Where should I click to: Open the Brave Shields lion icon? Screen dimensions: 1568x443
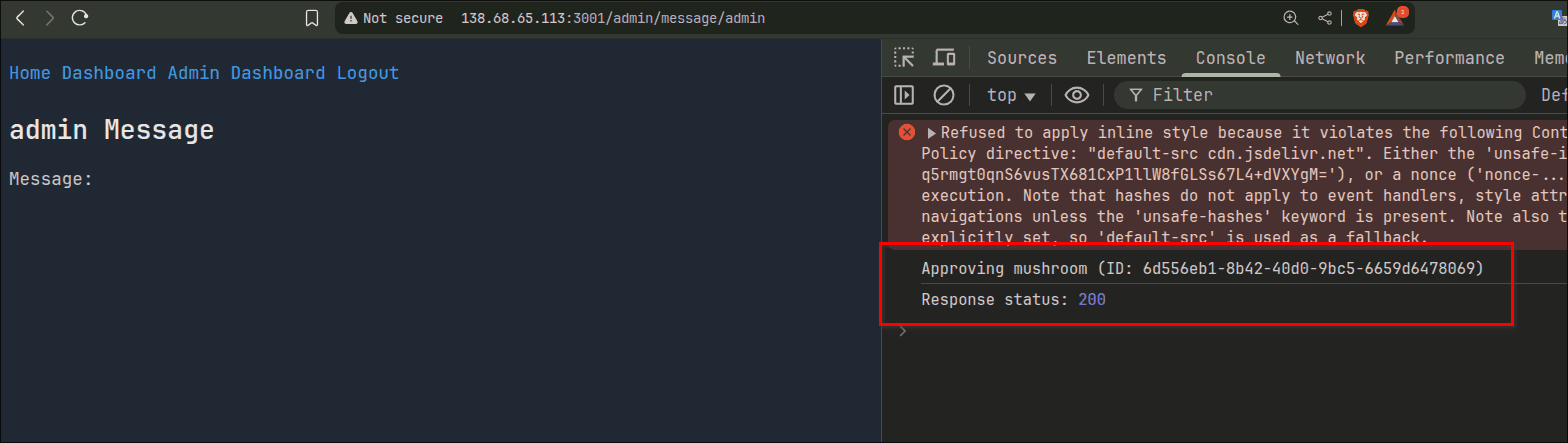click(1360, 18)
